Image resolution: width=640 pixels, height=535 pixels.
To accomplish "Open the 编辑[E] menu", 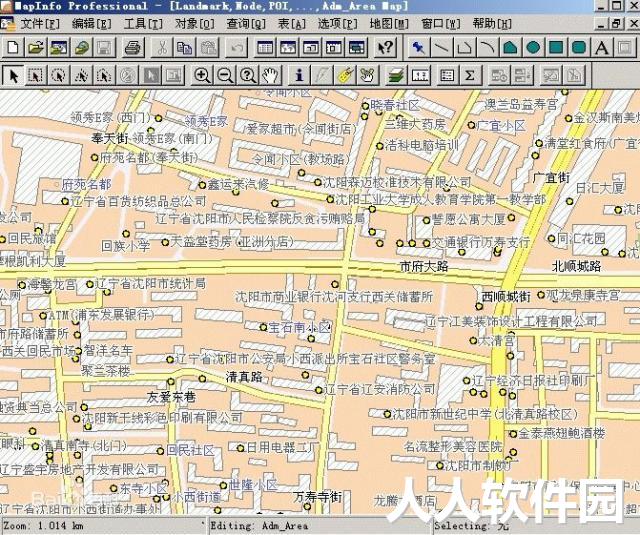I will tap(91, 24).
